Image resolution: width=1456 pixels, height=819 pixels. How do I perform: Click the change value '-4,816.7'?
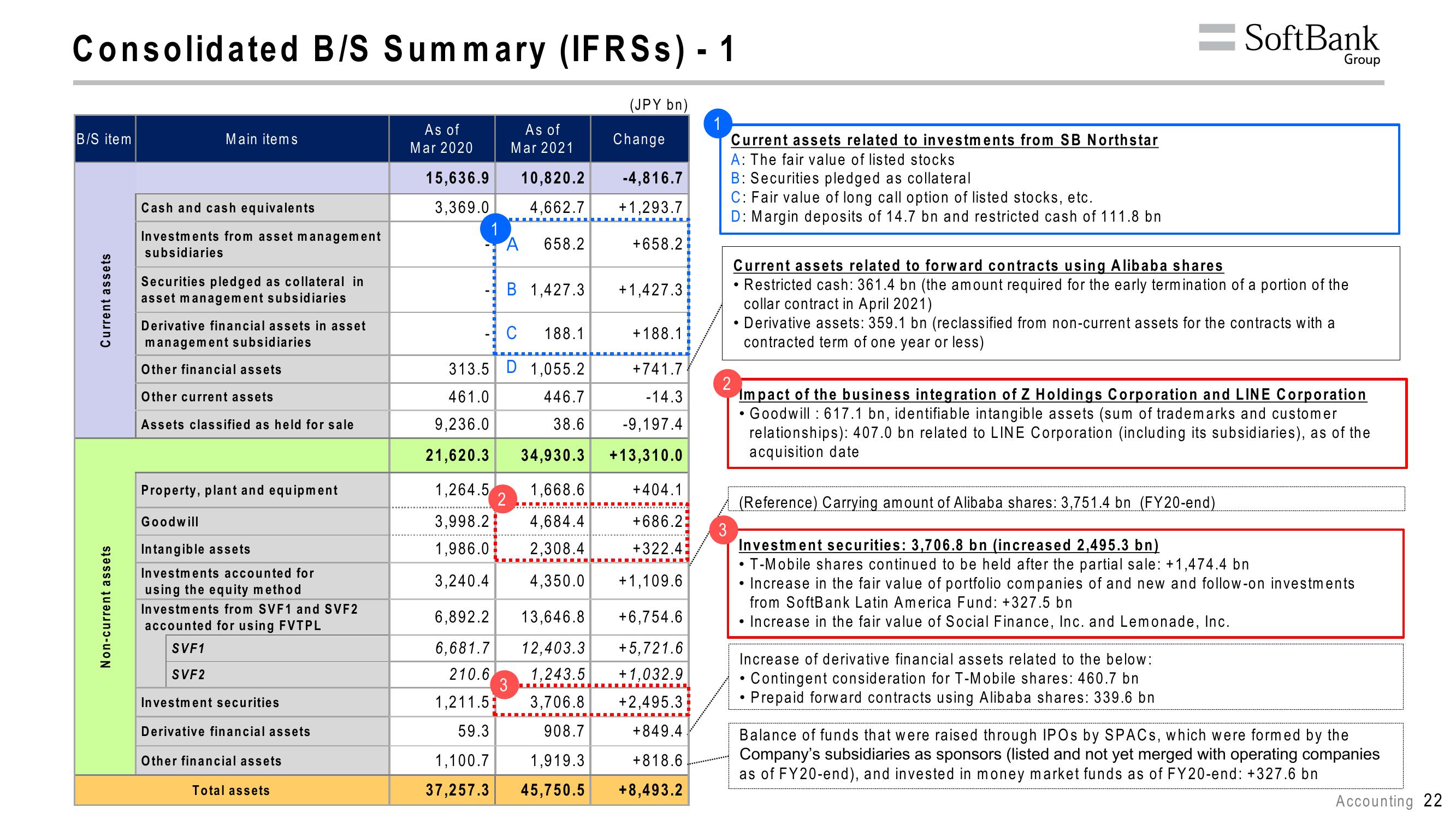[653, 178]
